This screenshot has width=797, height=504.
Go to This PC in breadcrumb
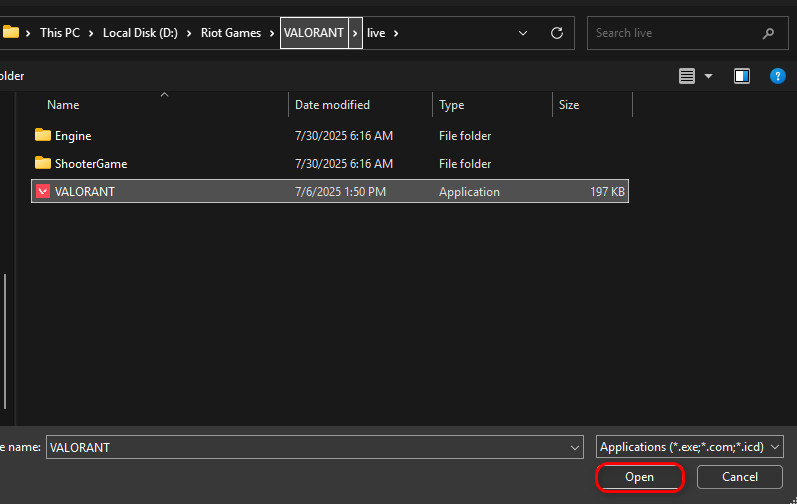[60, 33]
